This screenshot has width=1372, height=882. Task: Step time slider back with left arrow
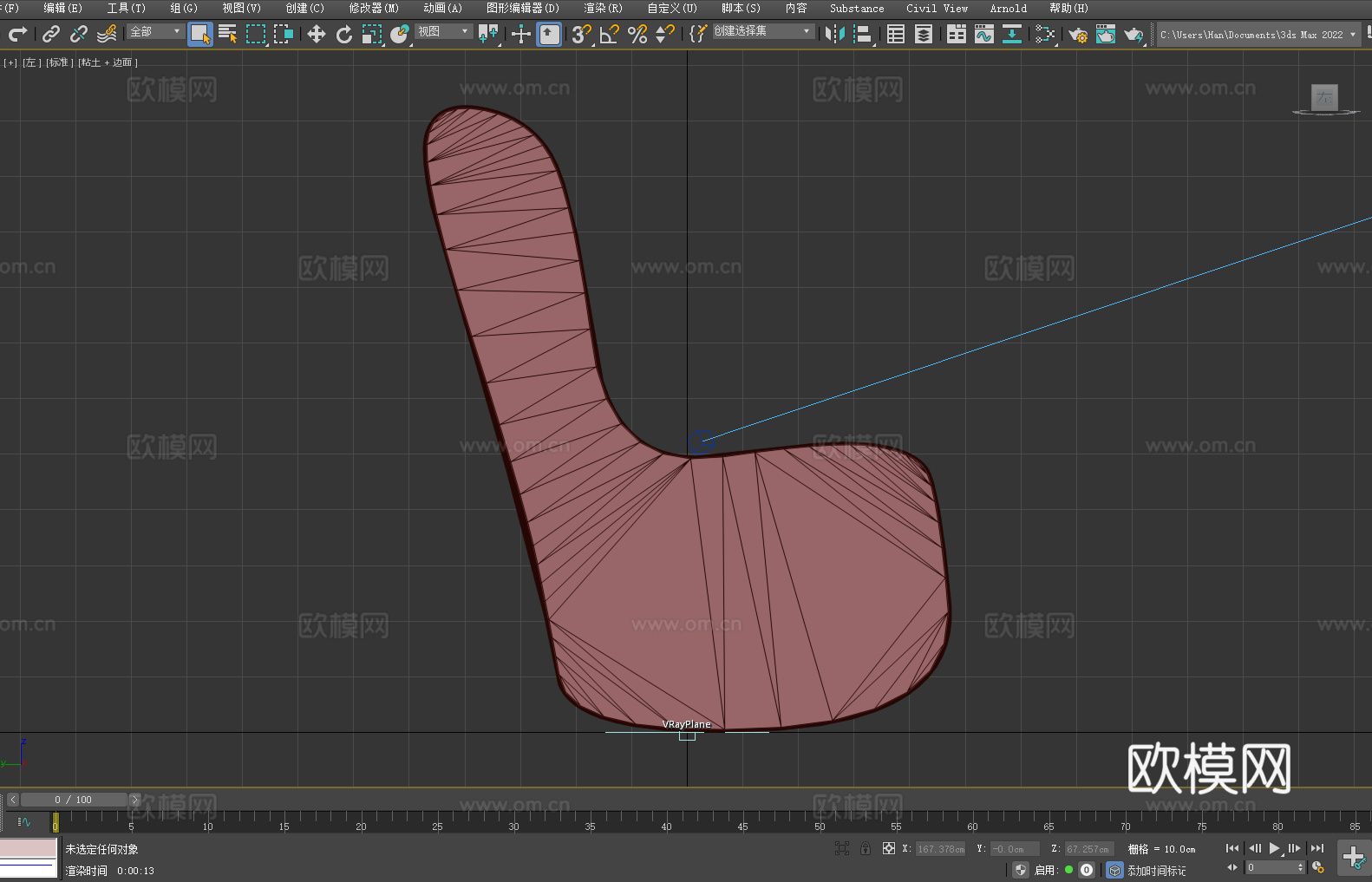pos(12,800)
